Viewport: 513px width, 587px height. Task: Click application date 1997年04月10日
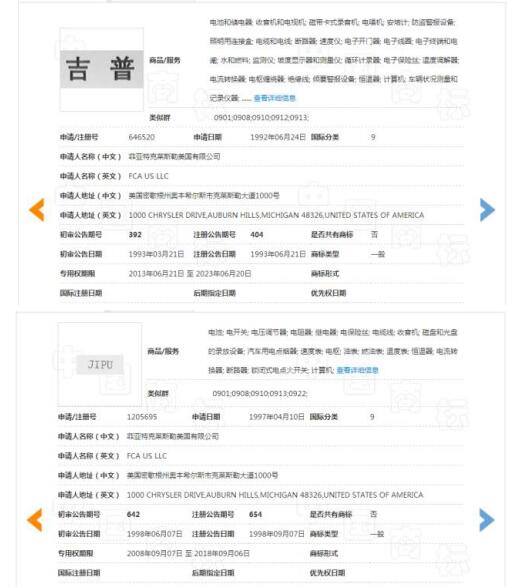tap(276, 417)
